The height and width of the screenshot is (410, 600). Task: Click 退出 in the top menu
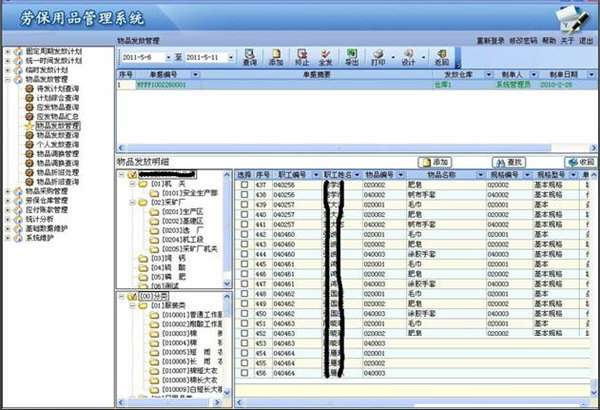coord(586,41)
